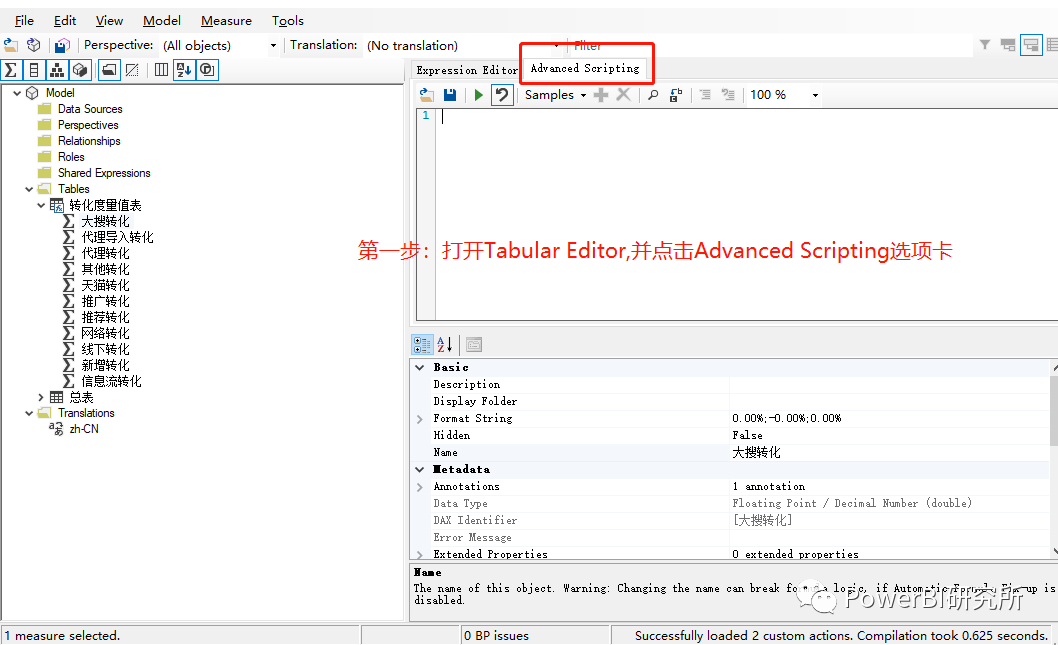Collapse the Metadata property category
The image size is (1058, 645).
coord(420,470)
